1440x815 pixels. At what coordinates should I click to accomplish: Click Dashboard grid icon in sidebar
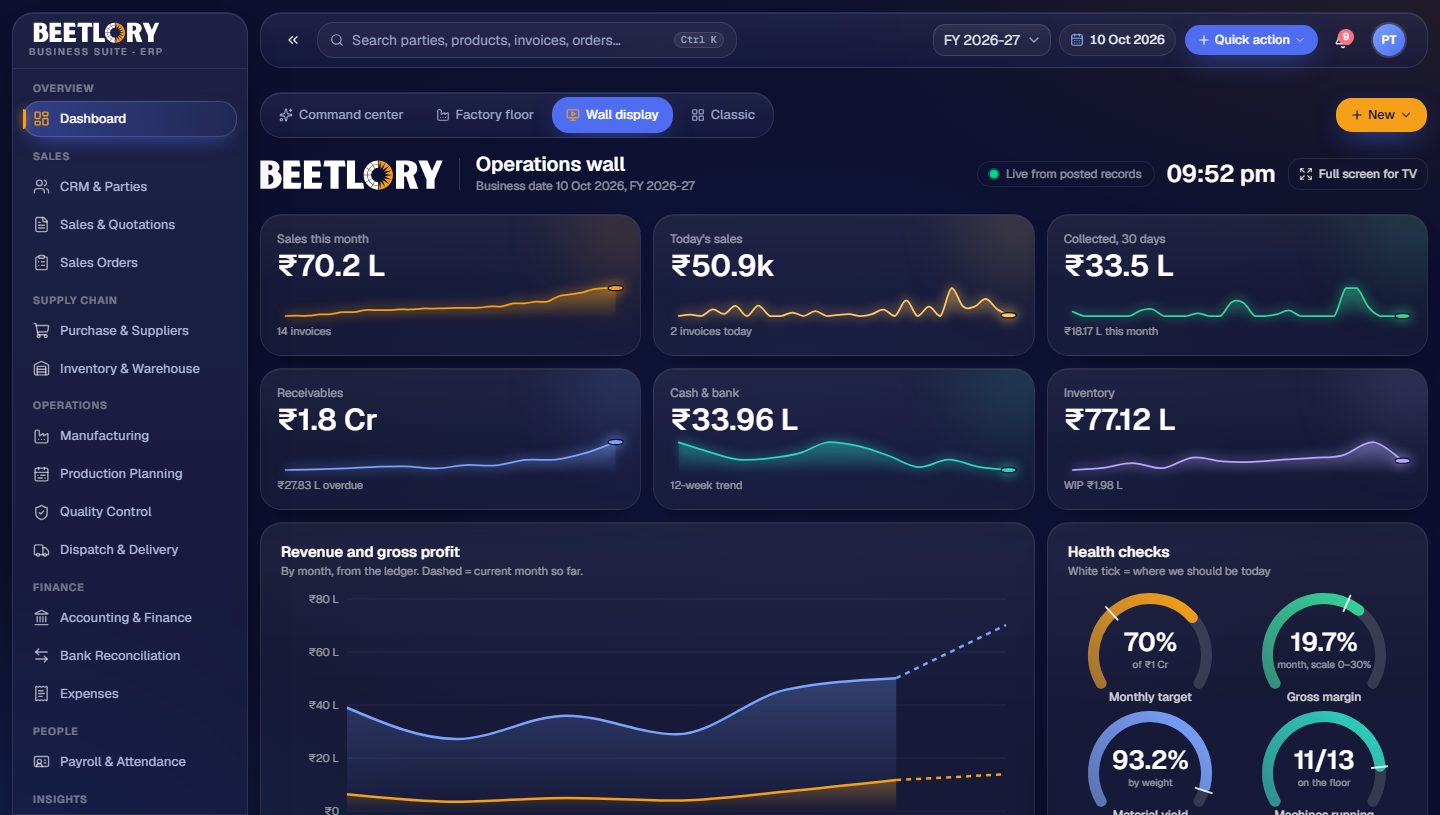(x=41, y=118)
